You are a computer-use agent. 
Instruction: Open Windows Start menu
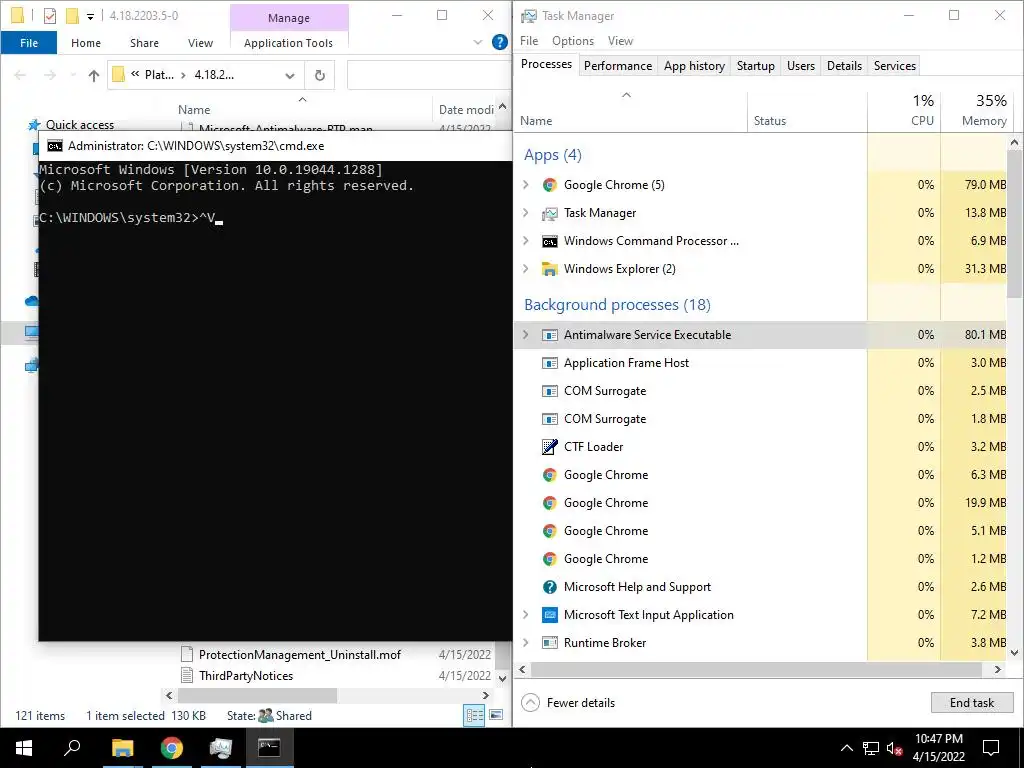pyautogui.click(x=24, y=748)
